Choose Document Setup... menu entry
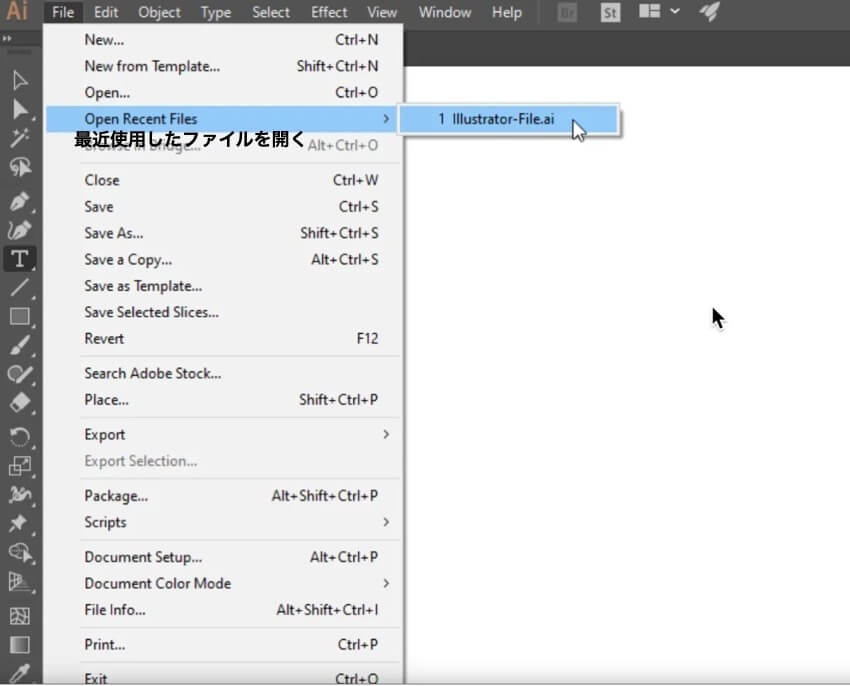The image size is (850, 686). point(143,557)
